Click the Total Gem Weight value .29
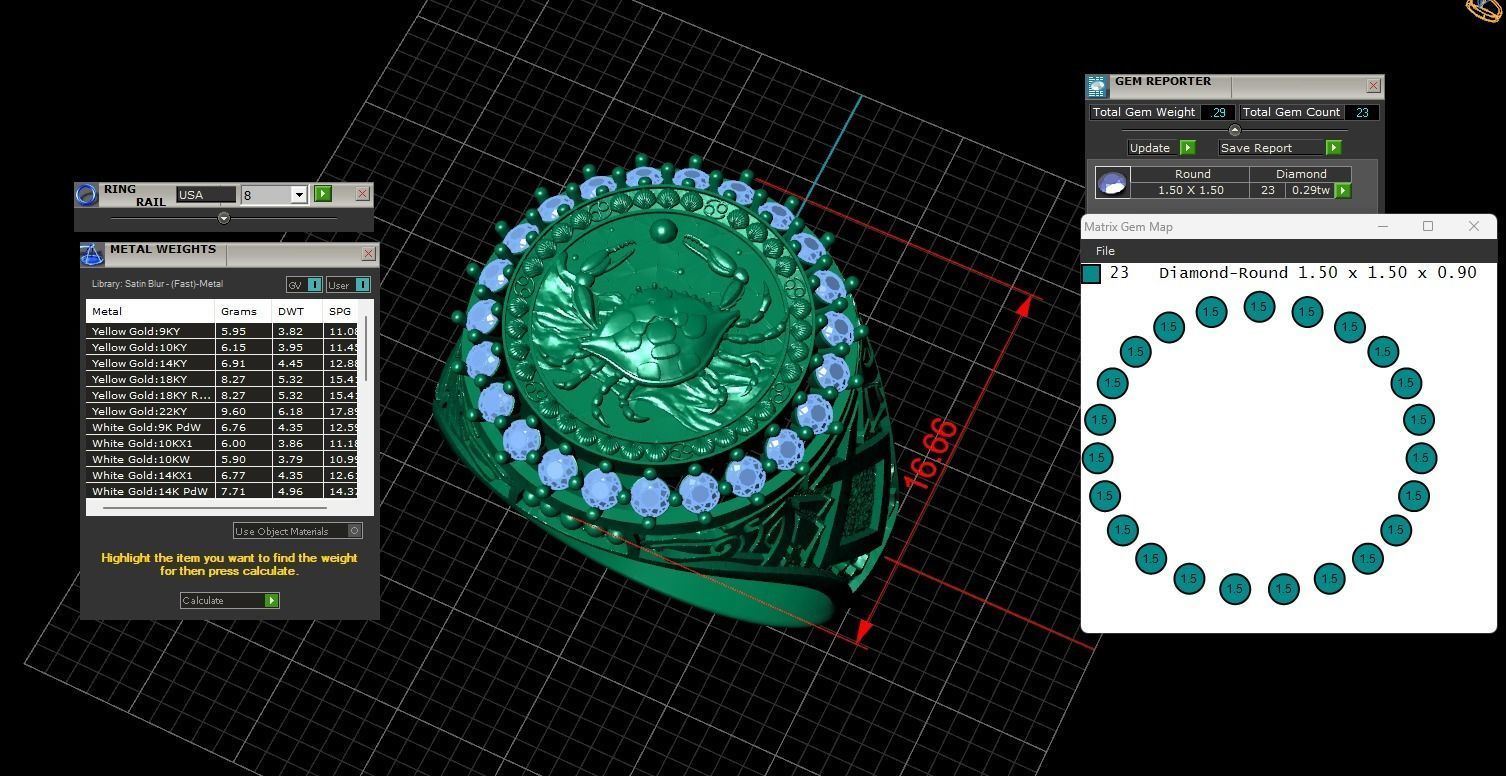The height and width of the screenshot is (776, 1506). [1218, 113]
